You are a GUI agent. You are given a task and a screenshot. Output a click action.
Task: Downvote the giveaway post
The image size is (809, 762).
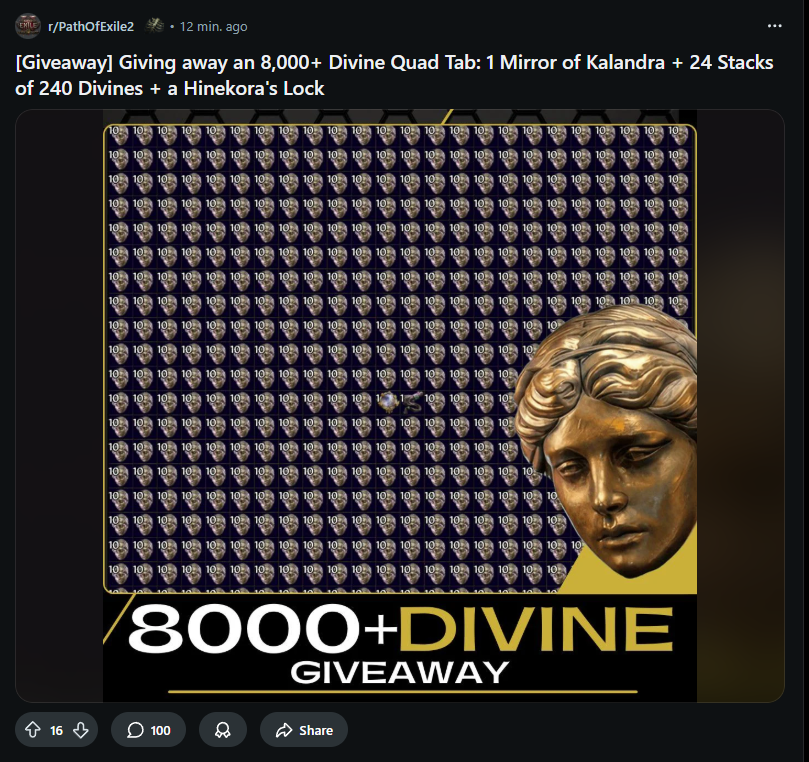[x=80, y=729]
